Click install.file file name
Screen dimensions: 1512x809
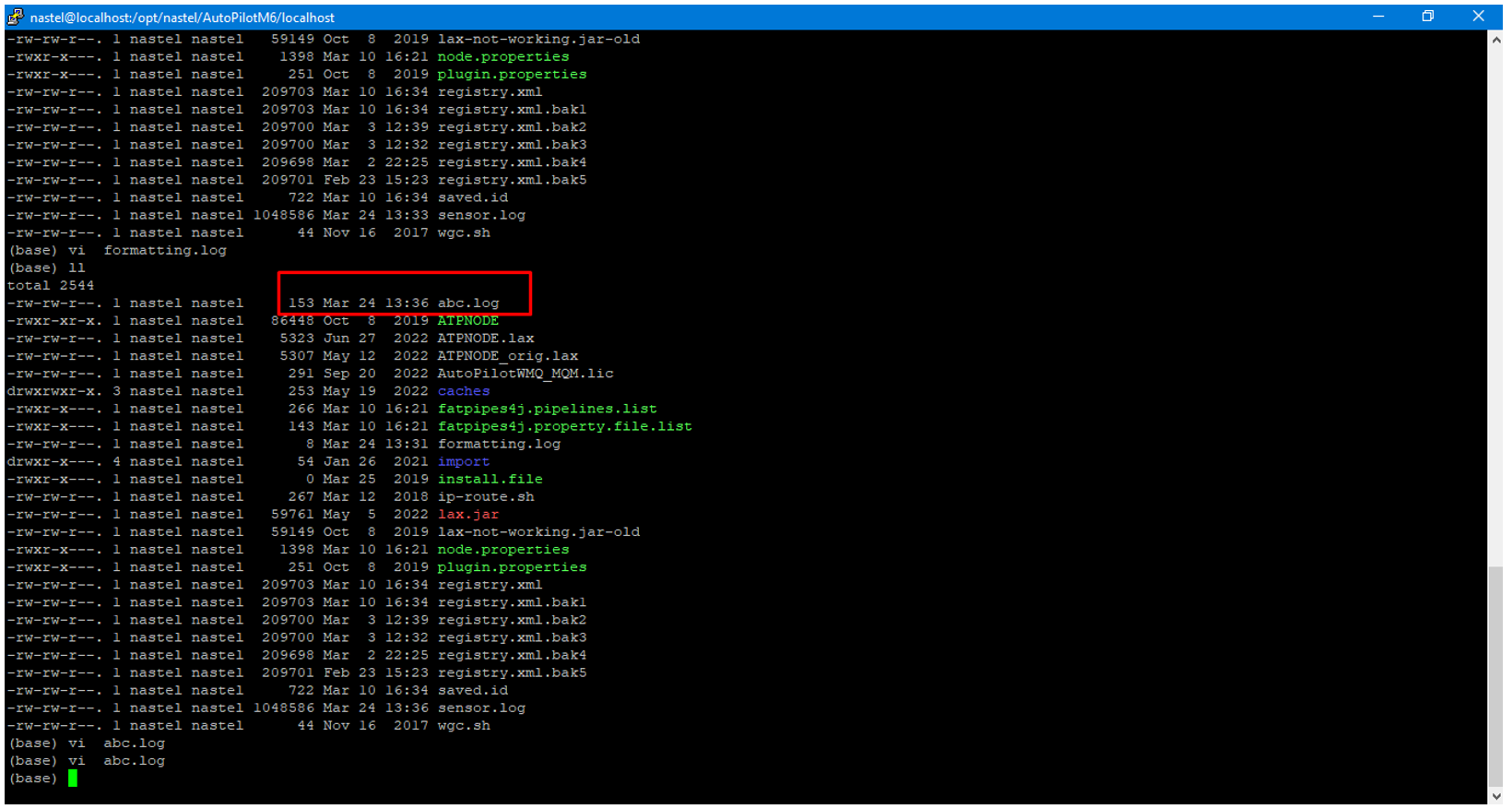pyautogui.click(x=490, y=479)
